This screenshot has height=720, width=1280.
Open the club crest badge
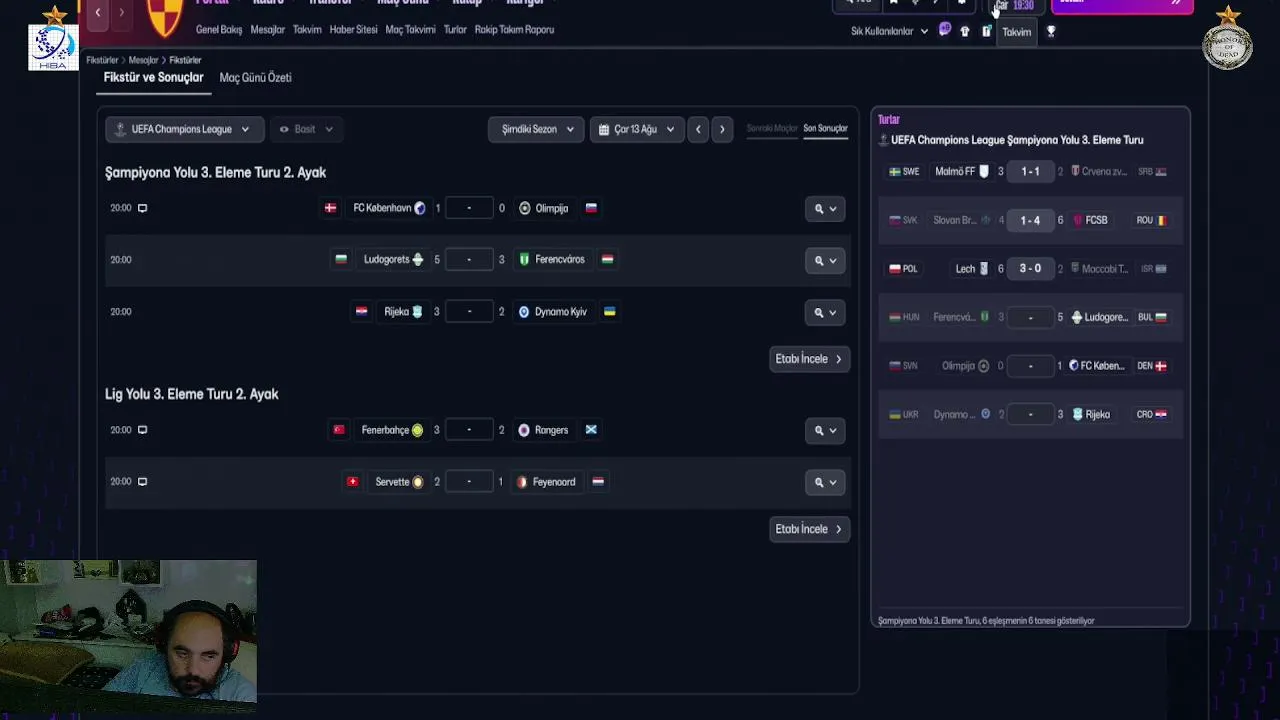click(x=164, y=17)
